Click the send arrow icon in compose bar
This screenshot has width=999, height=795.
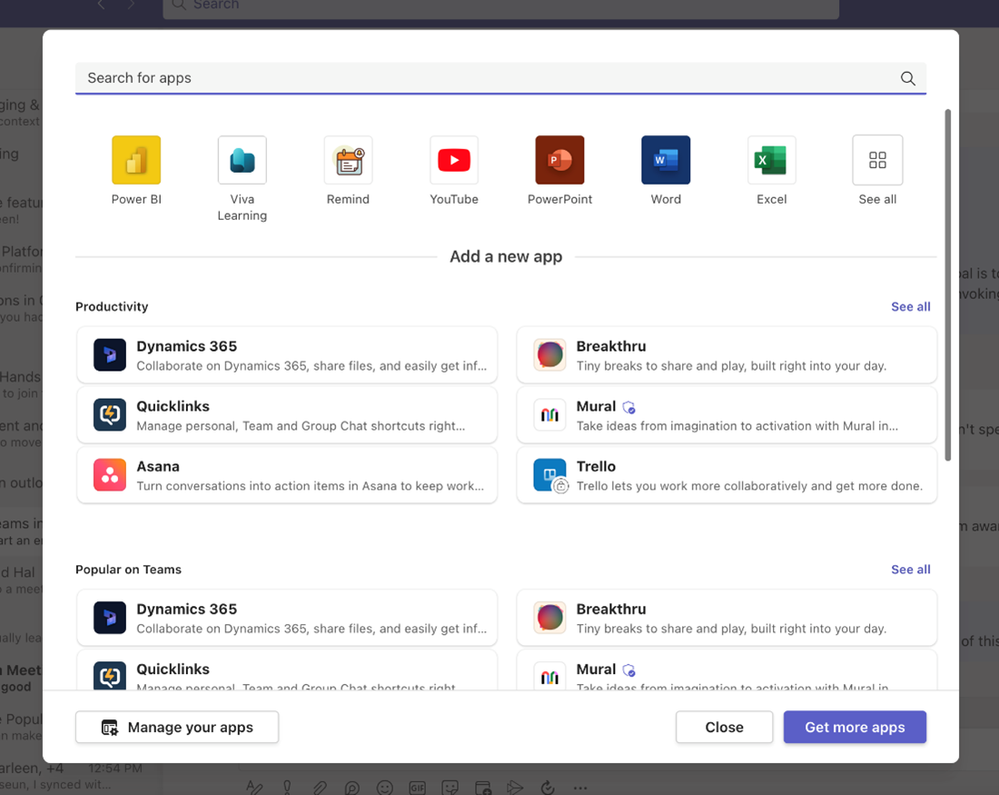click(x=515, y=788)
